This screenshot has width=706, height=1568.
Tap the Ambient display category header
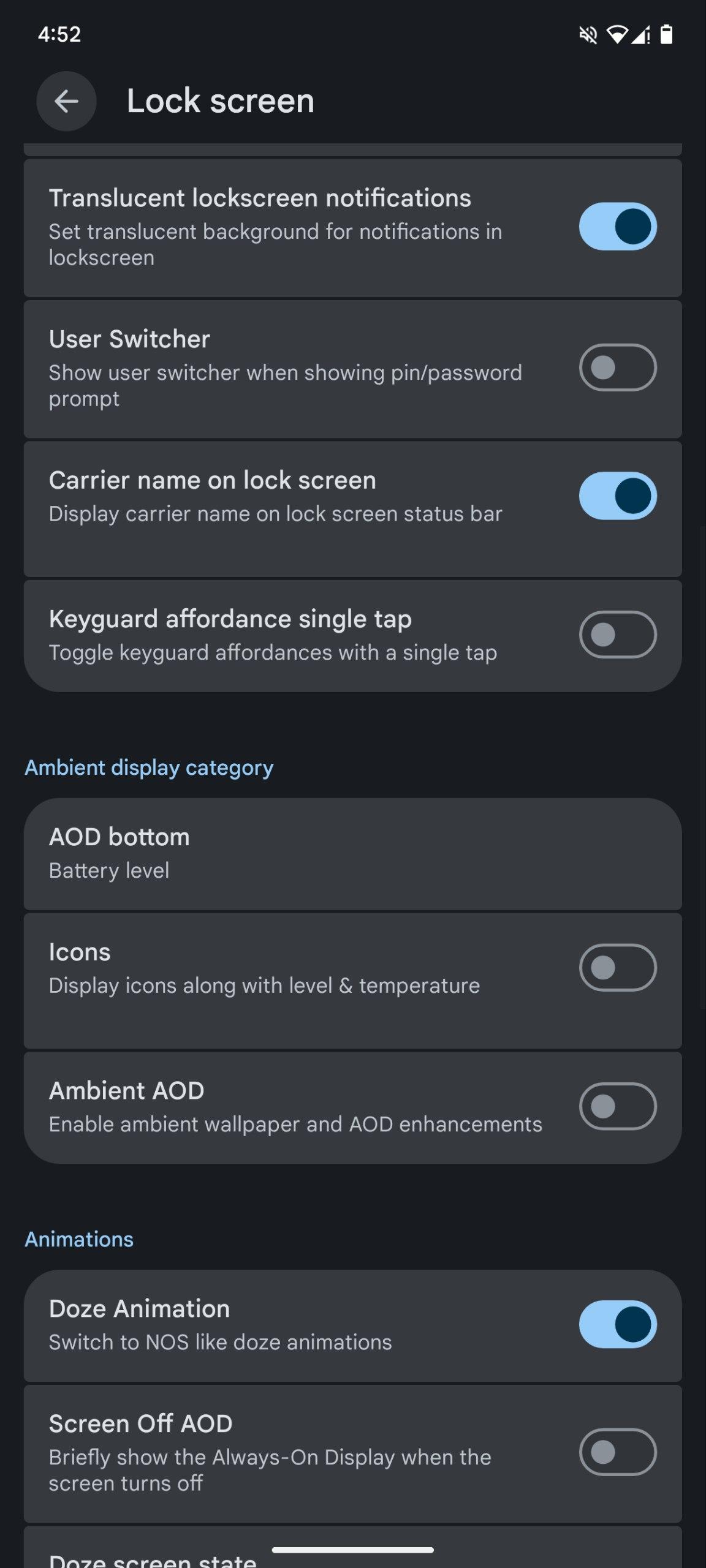[149, 767]
